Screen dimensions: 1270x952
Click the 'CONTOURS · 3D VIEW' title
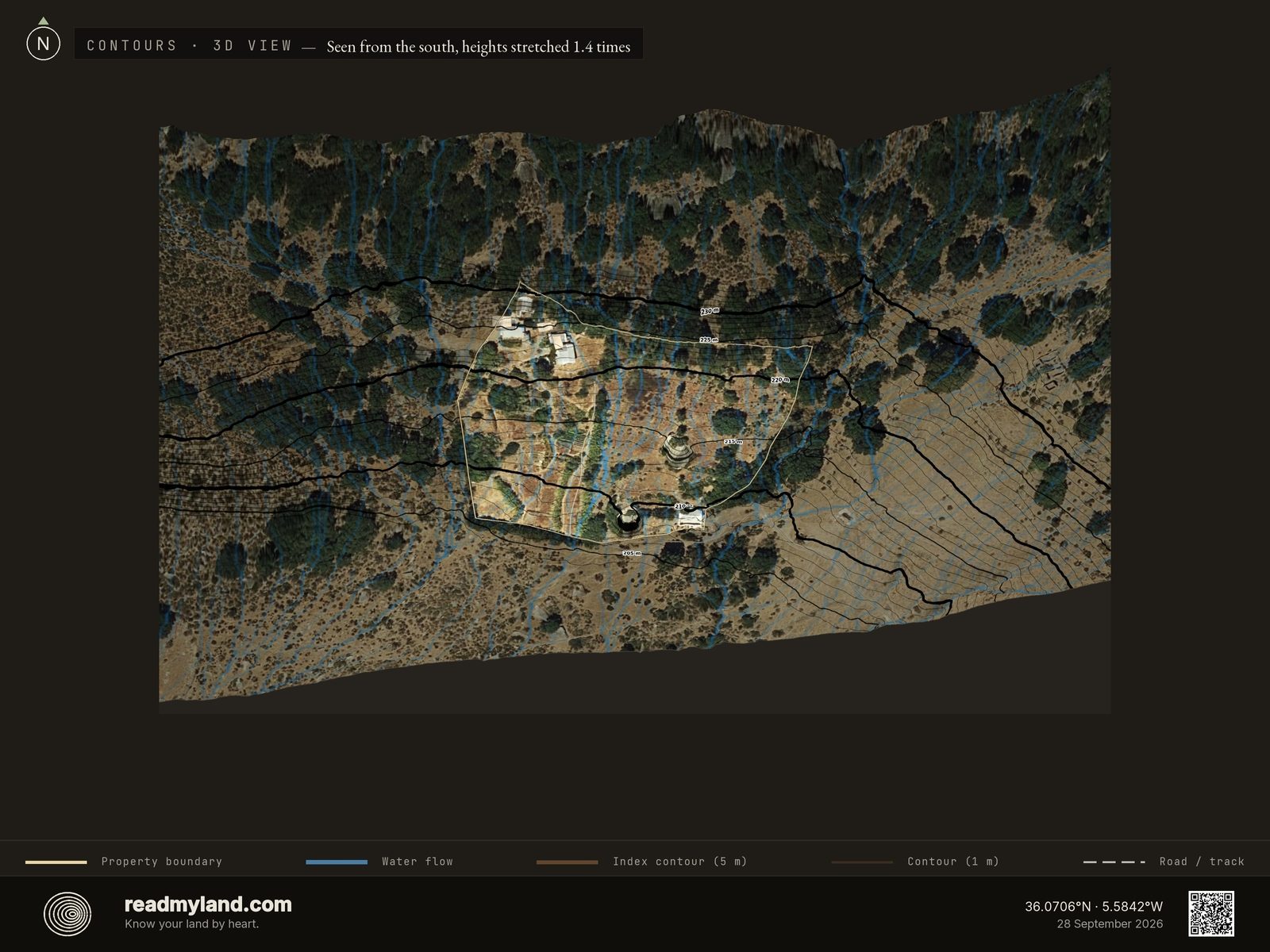tap(190, 46)
